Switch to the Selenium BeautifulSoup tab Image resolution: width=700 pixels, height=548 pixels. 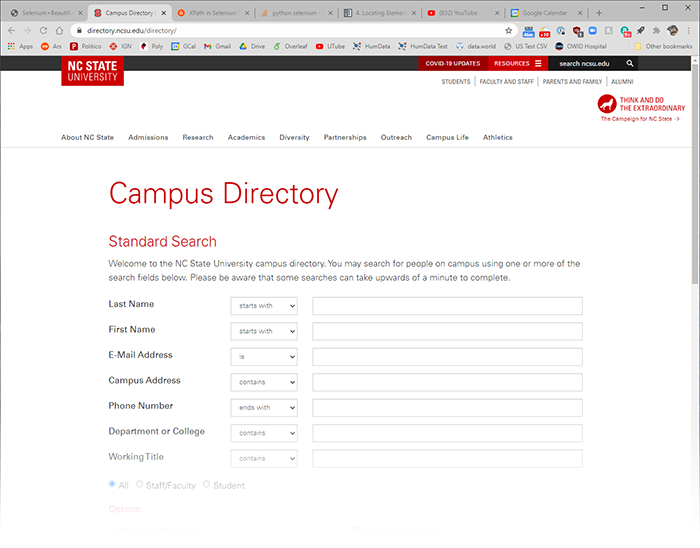pyautogui.click(x=46, y=13)
